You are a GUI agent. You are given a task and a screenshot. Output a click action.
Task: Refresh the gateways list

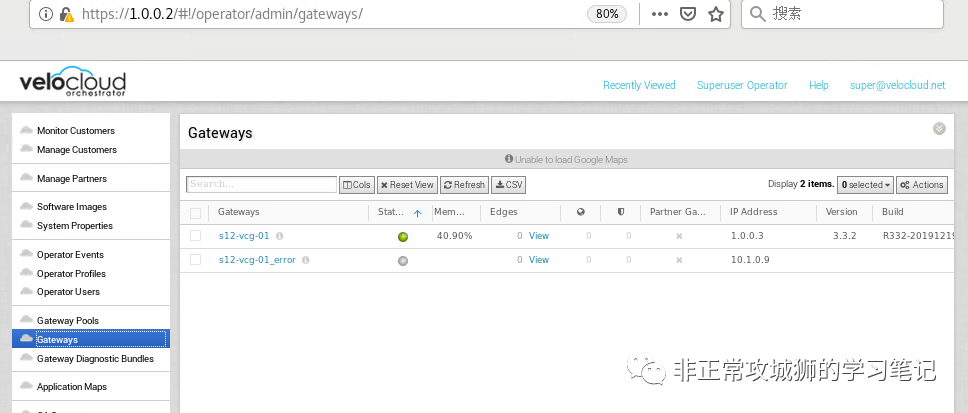point(464,185)
